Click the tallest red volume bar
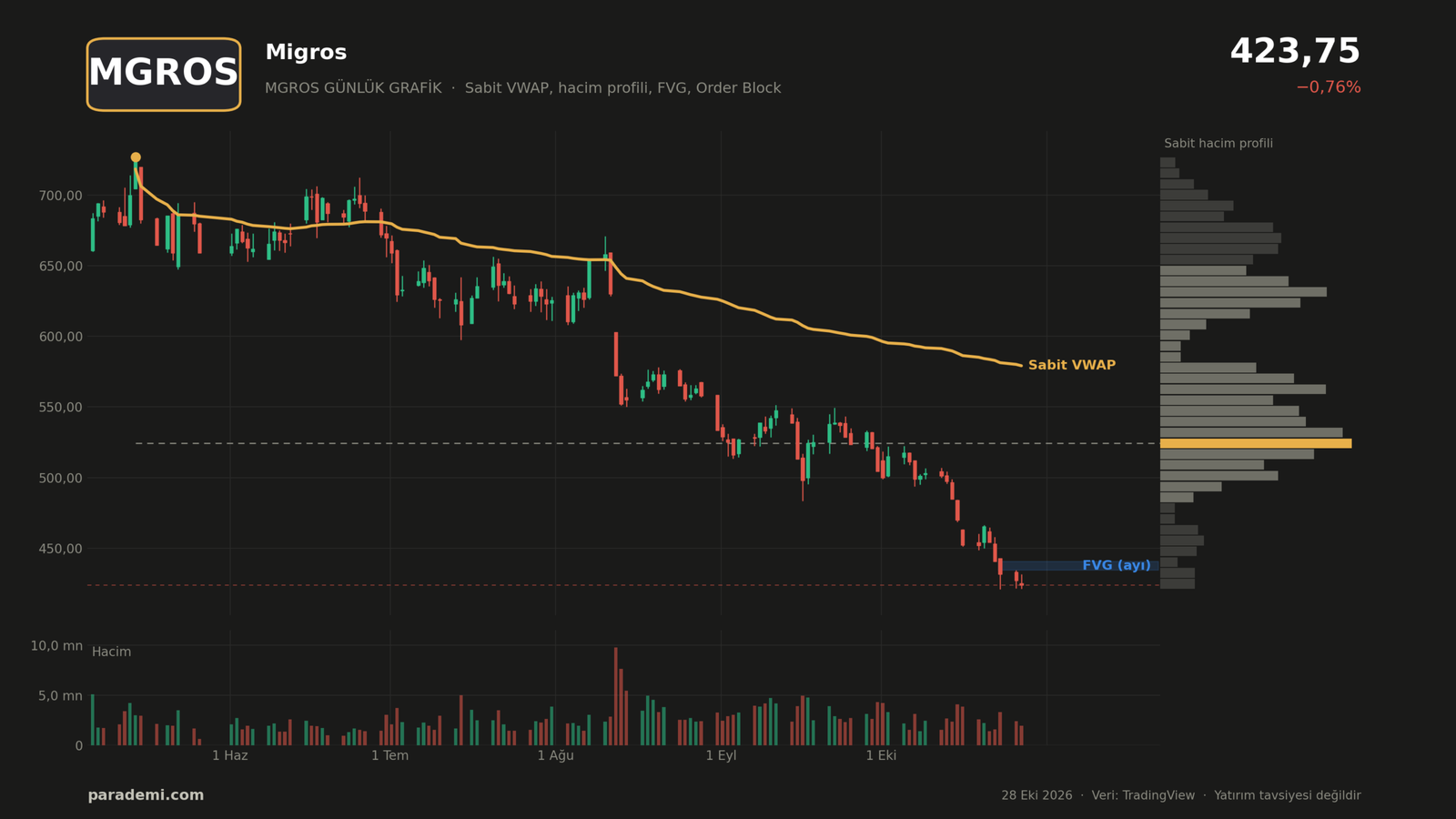The height and width of the screenshot is (819, 1456). pyautogui.click(x=616, y=696)
